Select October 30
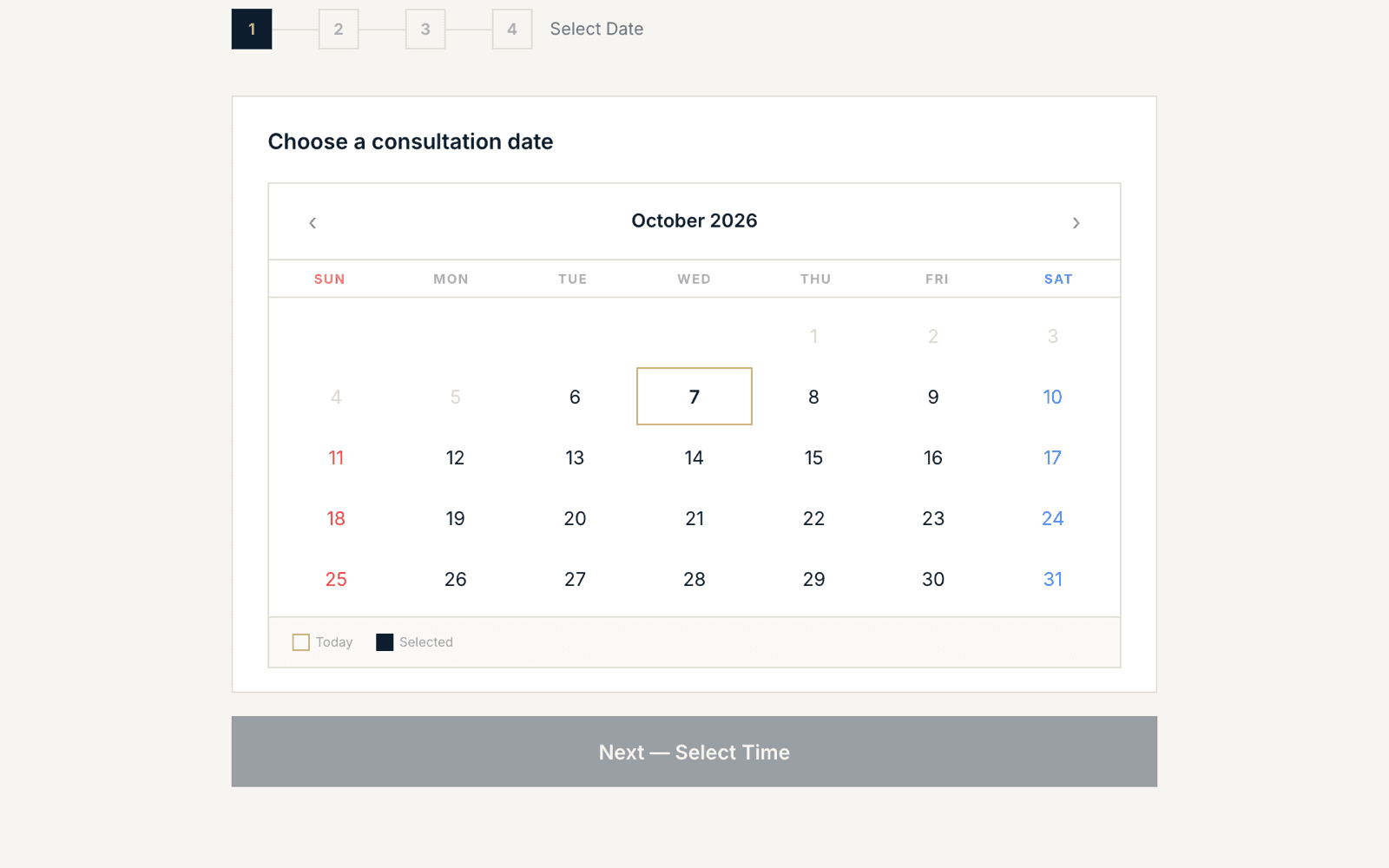 (933, 579)
